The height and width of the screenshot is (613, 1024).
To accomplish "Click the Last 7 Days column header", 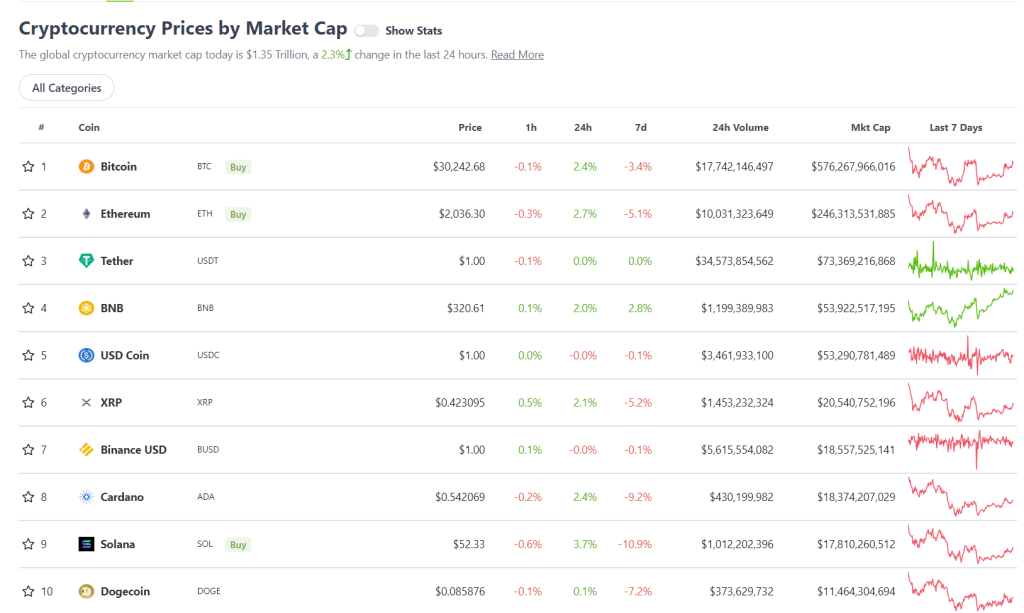I will pyautogui.click(x=955, y=127).
